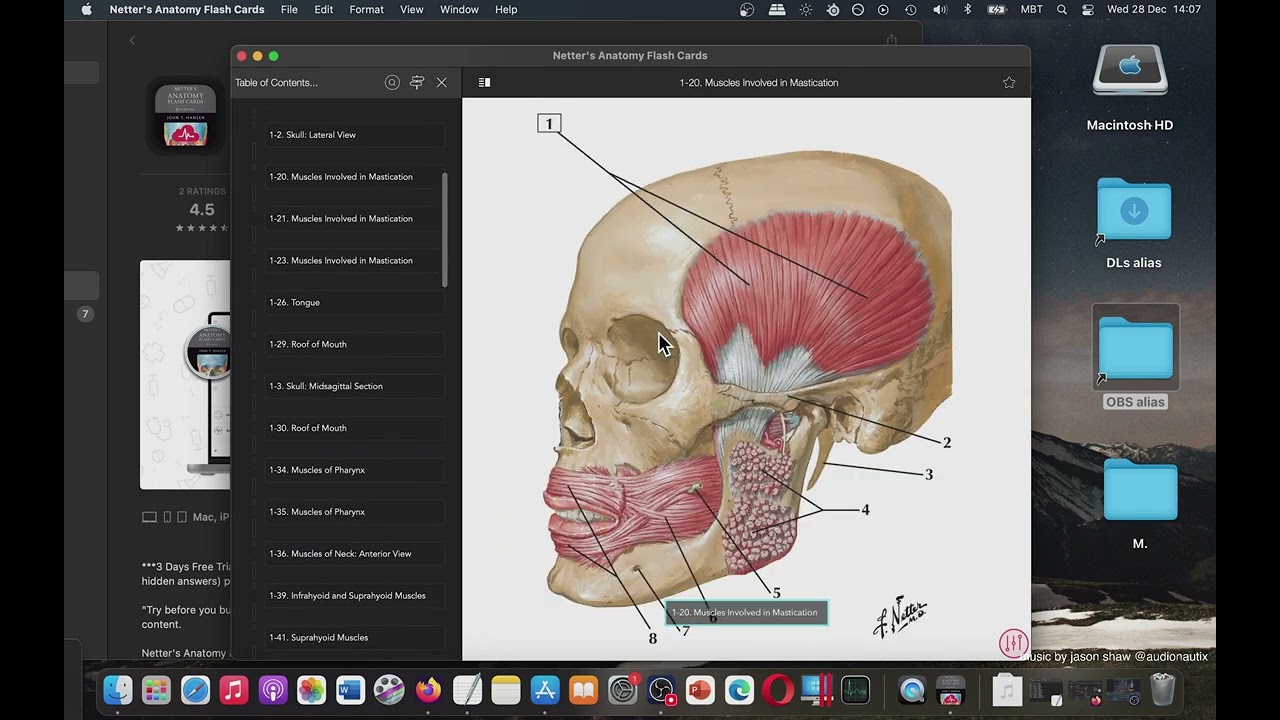Open Photos from the Dock
The width and height of the screenshot is (1280, 720).
coord(311,690)
